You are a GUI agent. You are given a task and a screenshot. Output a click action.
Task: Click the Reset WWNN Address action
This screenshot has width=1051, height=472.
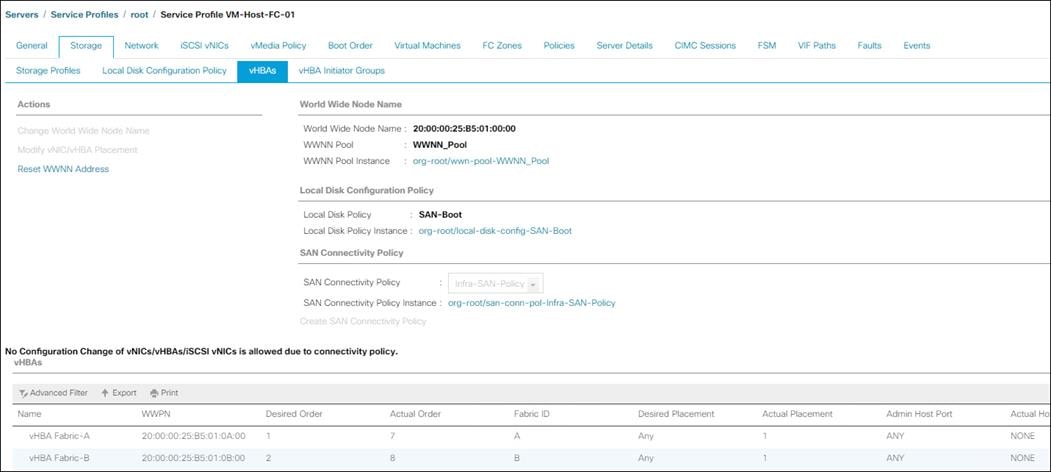(63, 169)
